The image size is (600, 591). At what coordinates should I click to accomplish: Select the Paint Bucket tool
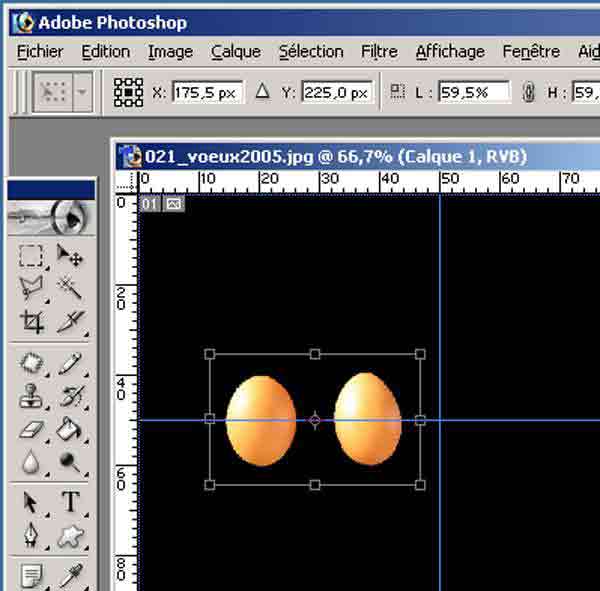coord(70,429)
